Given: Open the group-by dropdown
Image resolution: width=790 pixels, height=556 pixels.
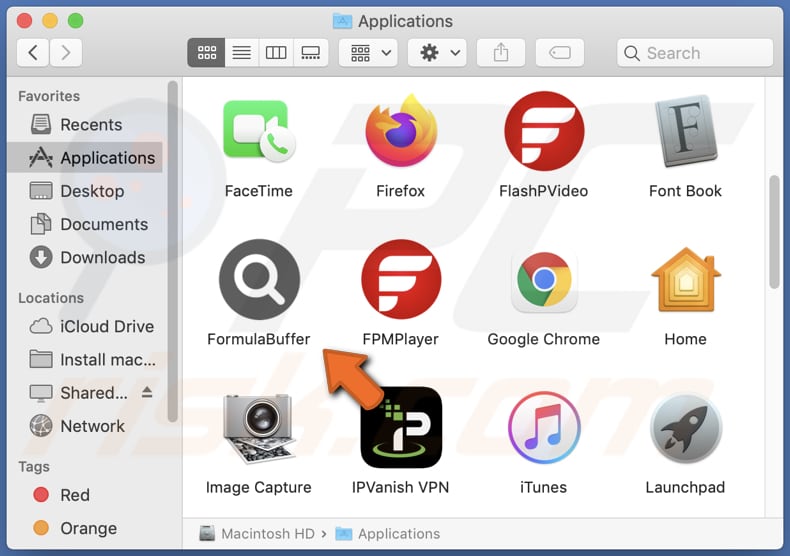Looking at the screenshot, I should [369, 52].
